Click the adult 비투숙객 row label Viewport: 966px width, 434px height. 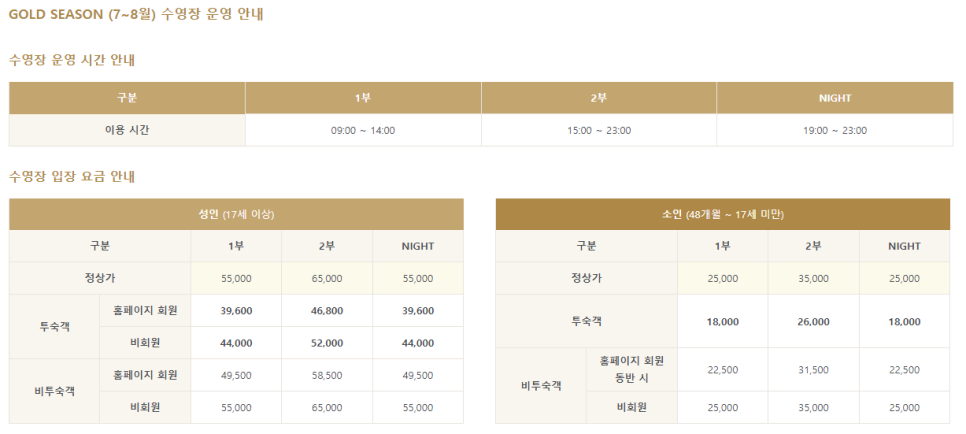pyautogui.click(x=54, y=391)
